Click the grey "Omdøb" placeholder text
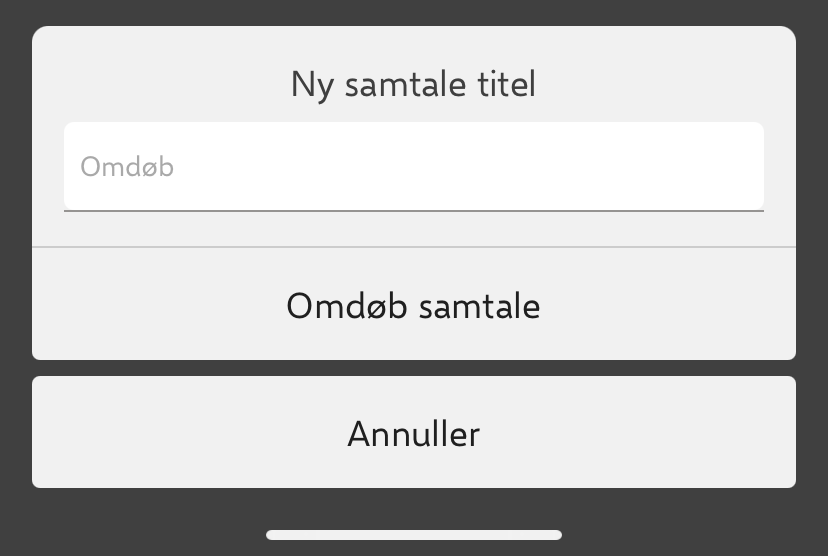This screenshot has height=556, width=828. coord(127,167)
